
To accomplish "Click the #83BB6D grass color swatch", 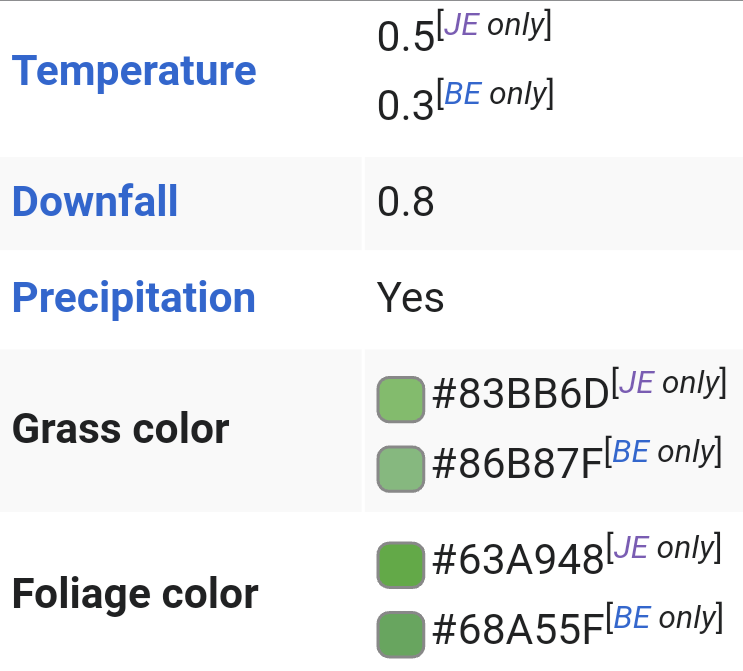I will [401, 399].
